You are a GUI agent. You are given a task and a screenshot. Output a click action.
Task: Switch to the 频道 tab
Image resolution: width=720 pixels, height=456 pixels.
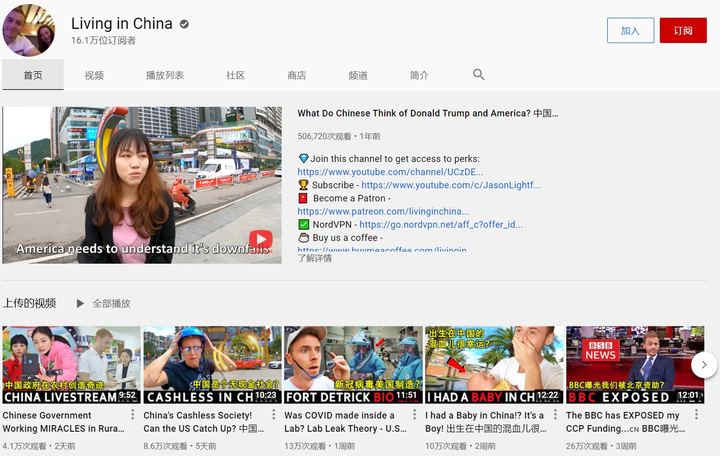(358, 75)
